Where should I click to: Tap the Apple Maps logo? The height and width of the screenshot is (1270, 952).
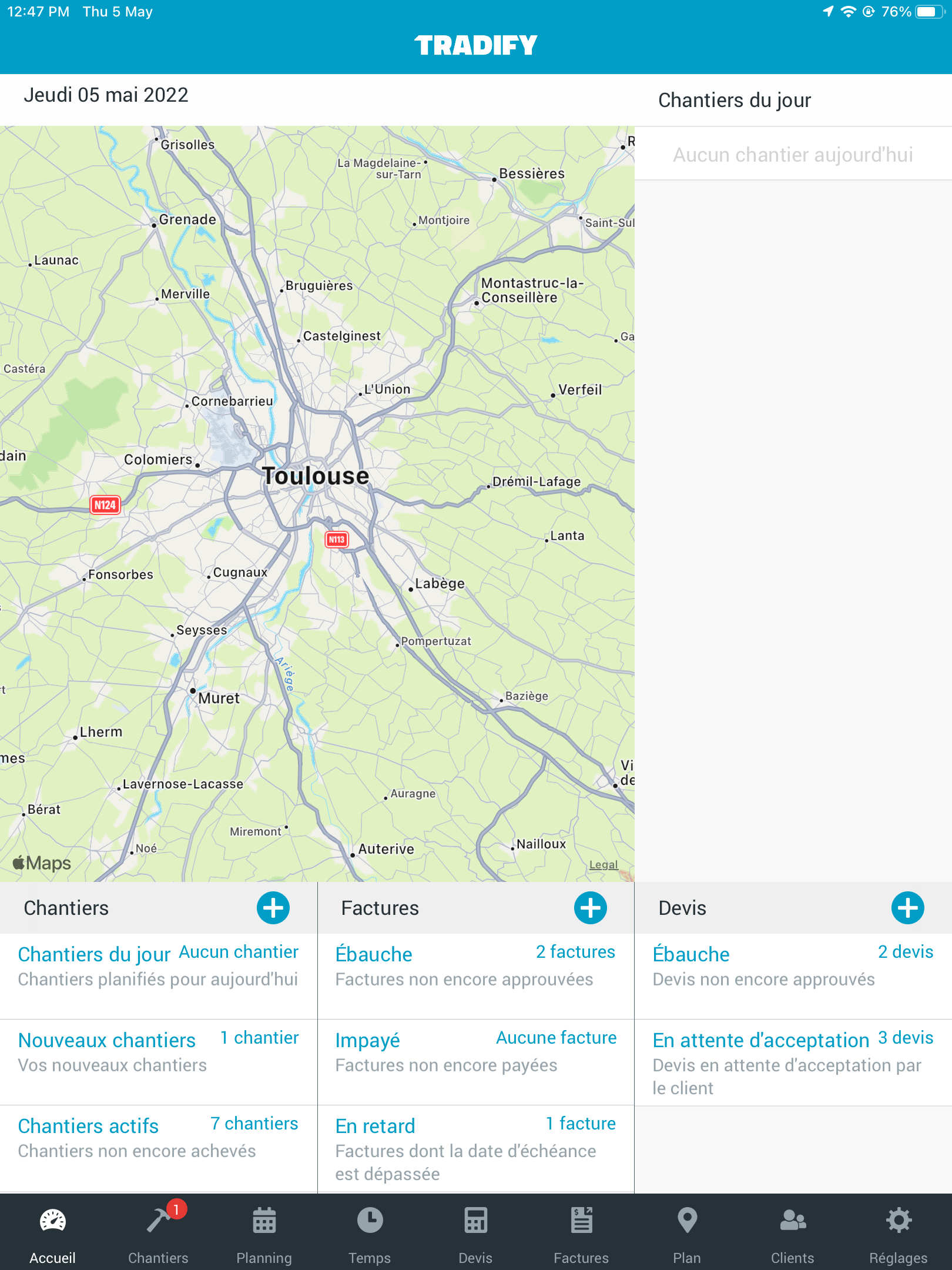click(42, 863)
